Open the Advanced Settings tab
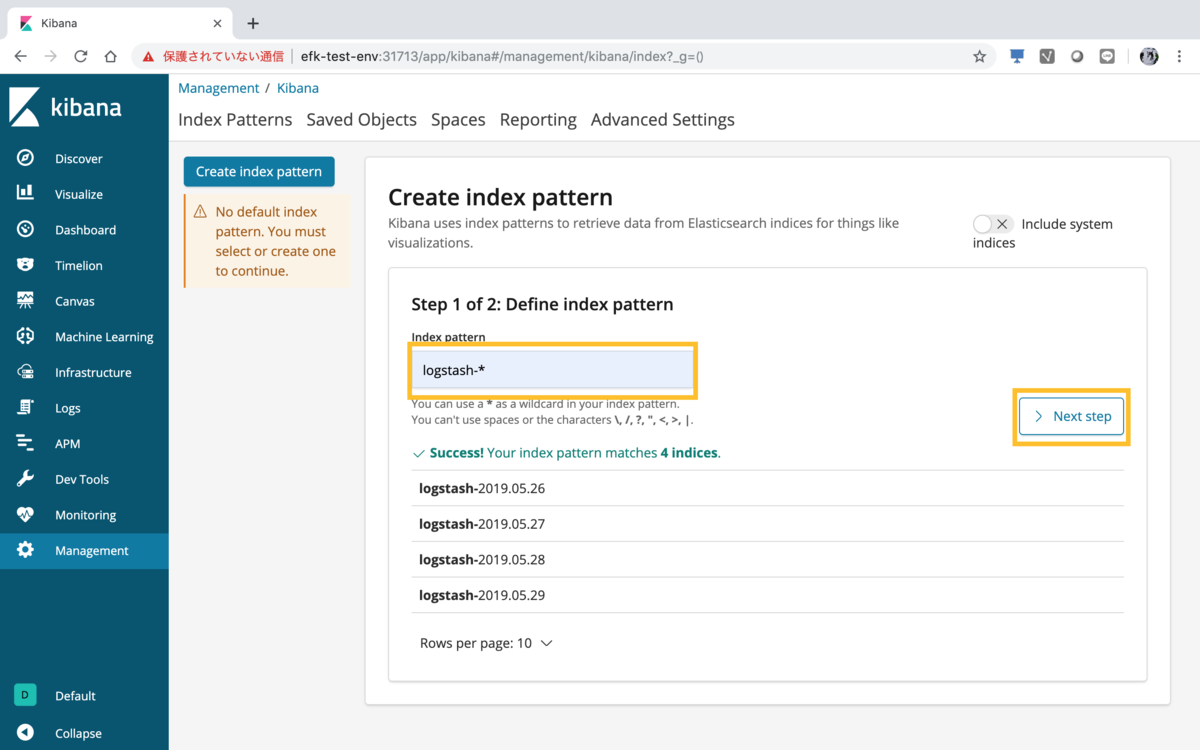Screen dimensions: 1200x750 [663, 120]
